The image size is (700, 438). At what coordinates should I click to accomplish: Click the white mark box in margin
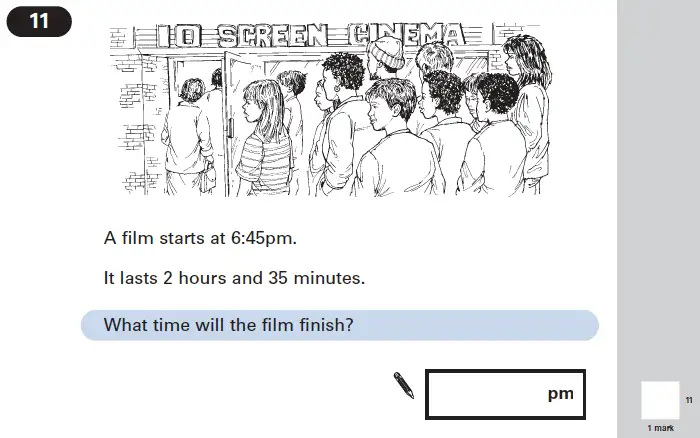(660, 400)
